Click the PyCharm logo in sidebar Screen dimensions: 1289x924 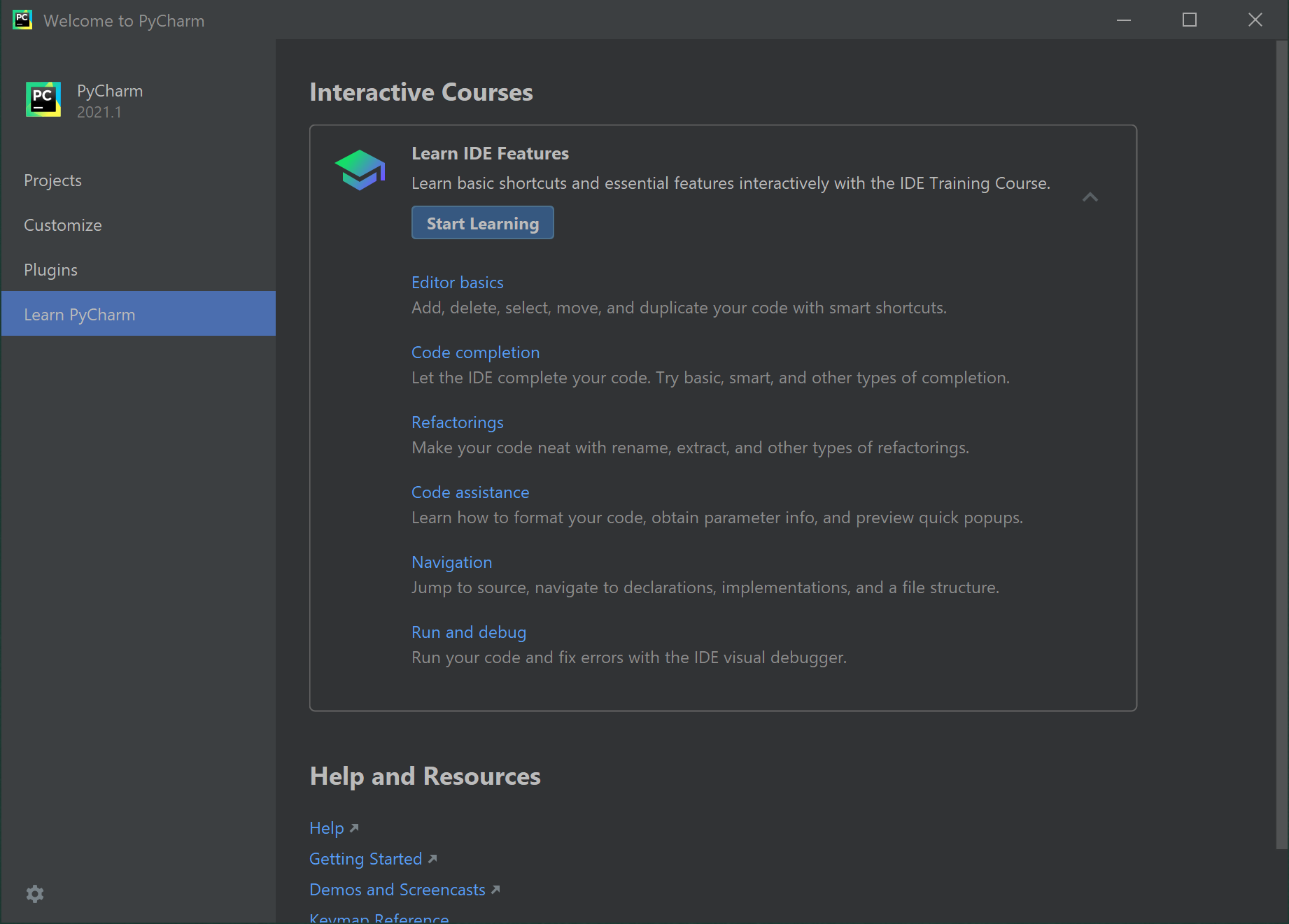[43, 99]
